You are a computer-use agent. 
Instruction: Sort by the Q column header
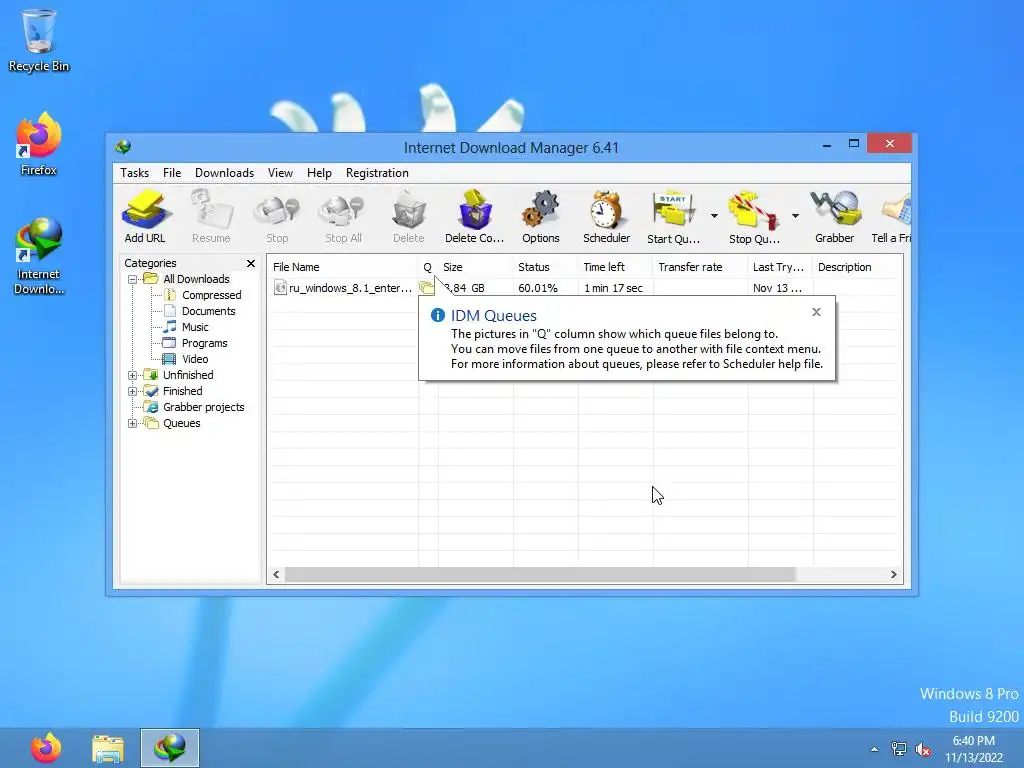pyautogui.click(x=428, y=267)
